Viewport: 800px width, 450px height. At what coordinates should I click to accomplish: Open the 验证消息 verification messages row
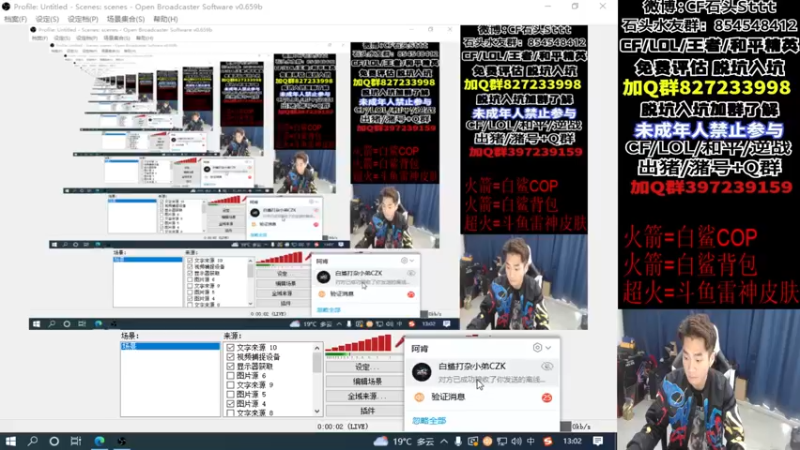click(x=483, y=397)
